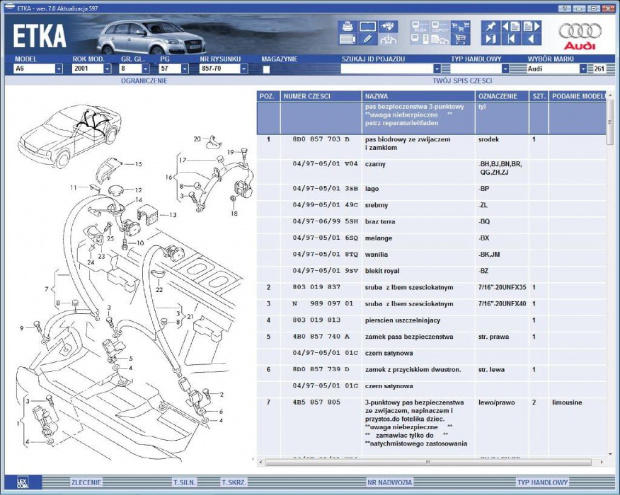The image size is (620, 495).
Task: Click the single left arrow back icon
Action: pos(531,39)
